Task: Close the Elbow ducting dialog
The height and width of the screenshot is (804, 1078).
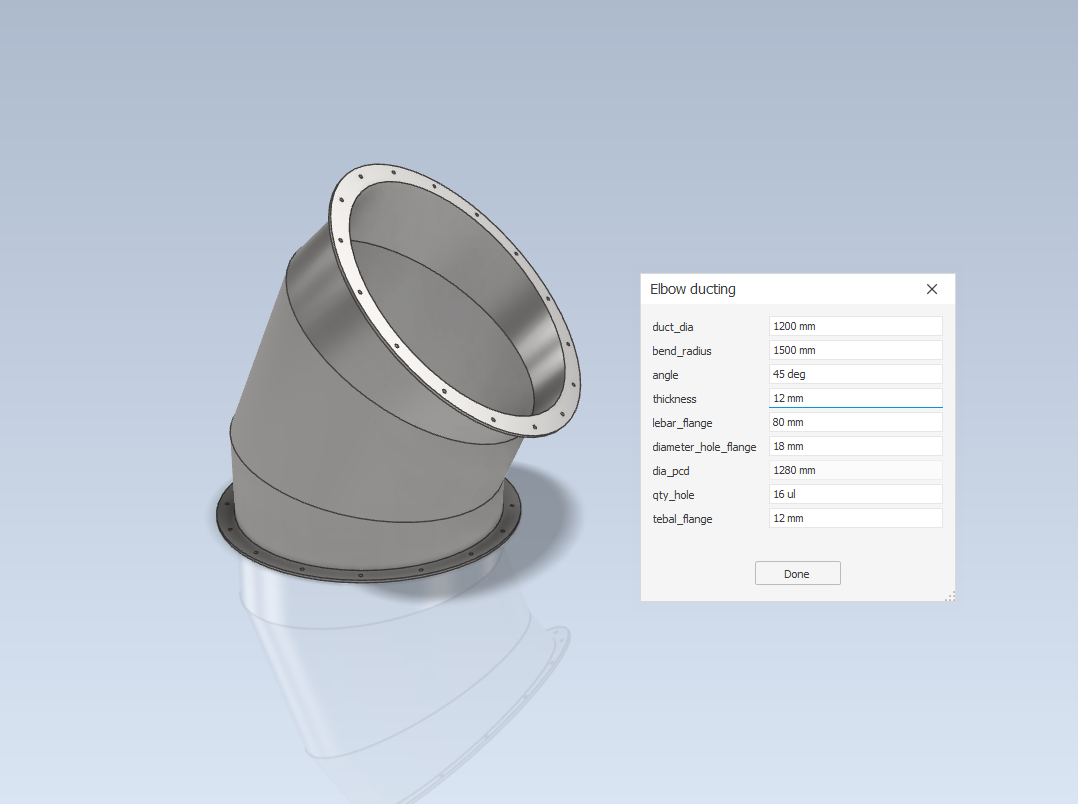Action: tap(932, 290)
